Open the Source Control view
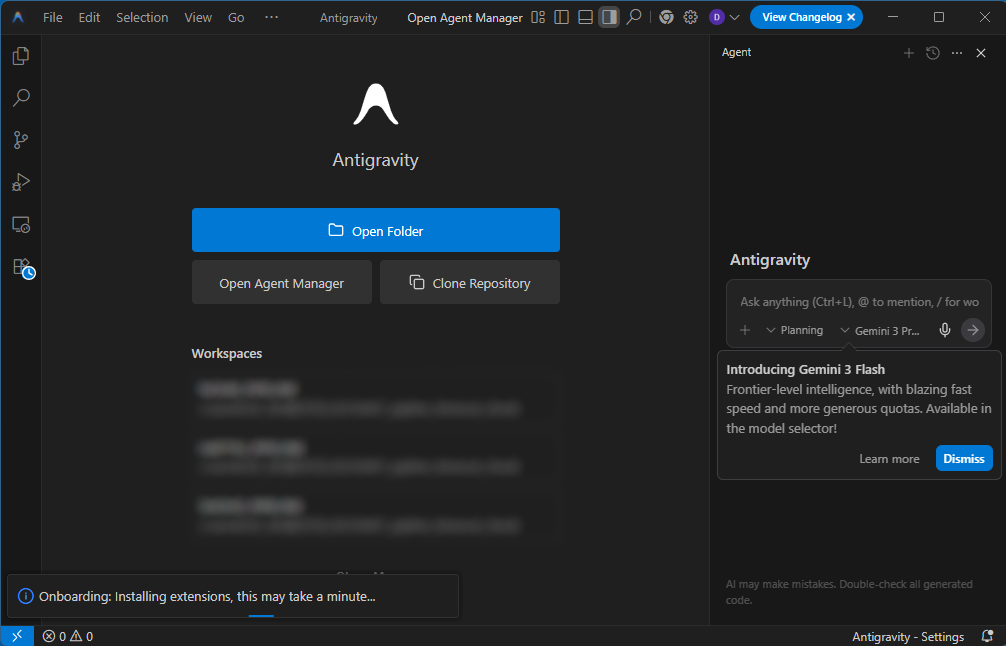The image size is (1006, 646). click(x=21, y=140)
